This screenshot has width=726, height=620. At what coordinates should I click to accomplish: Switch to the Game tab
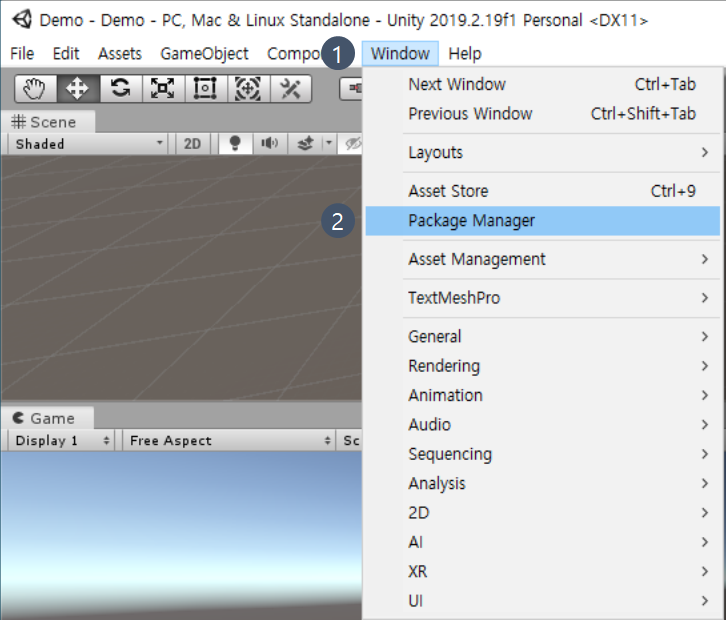coord(47,418)
